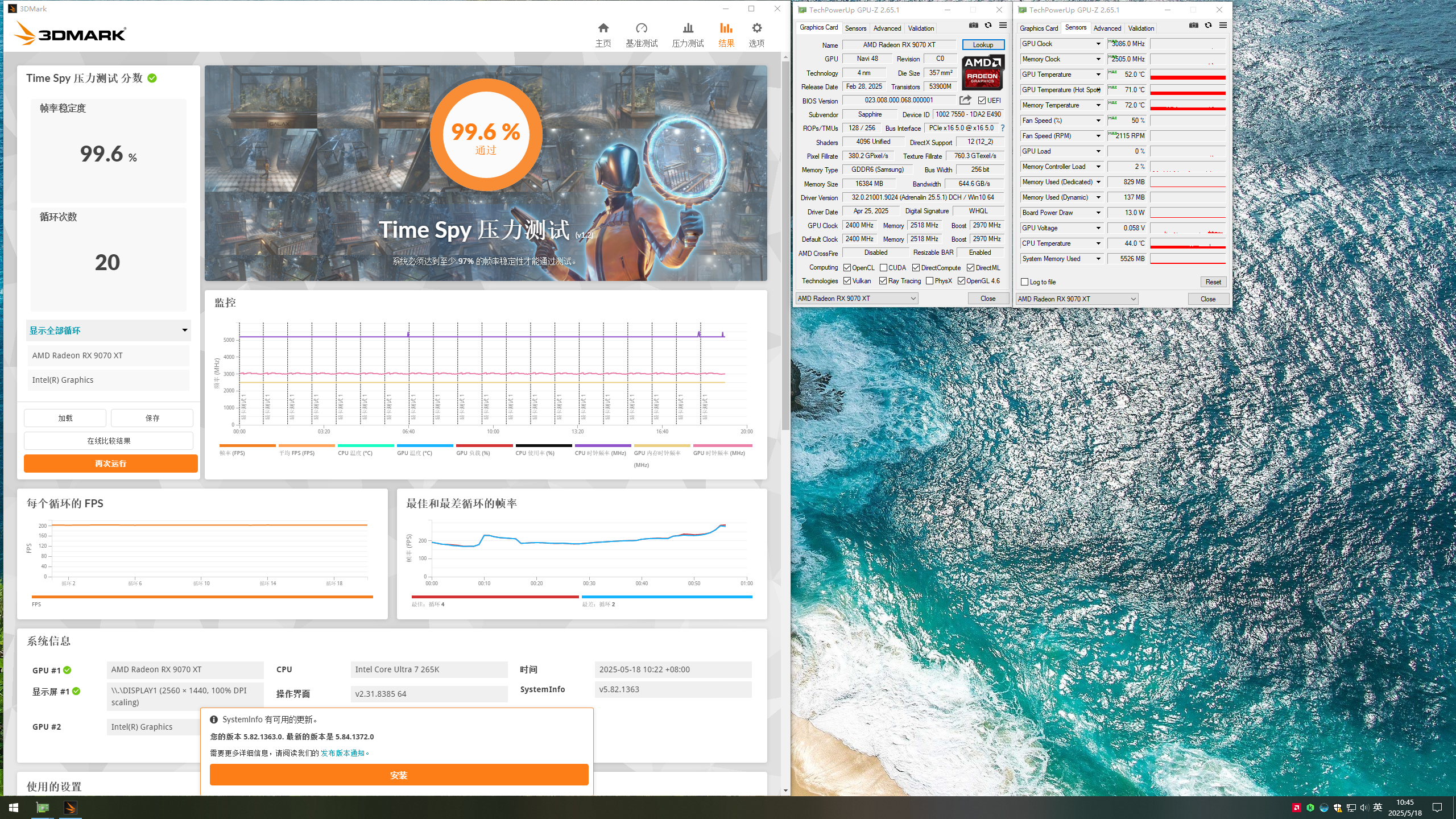1456x819 pixels.
Task: Take screenshot in GPU-Z Sensors window
Action: point(1193,26)
